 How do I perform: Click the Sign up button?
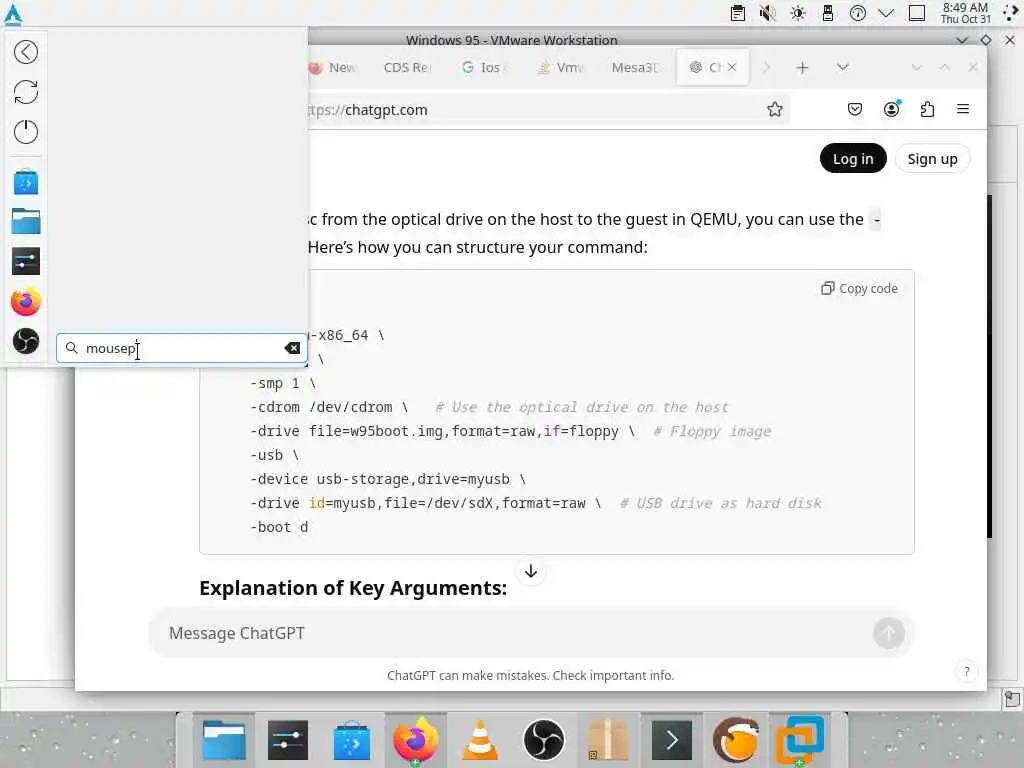(x=932, y=159)
